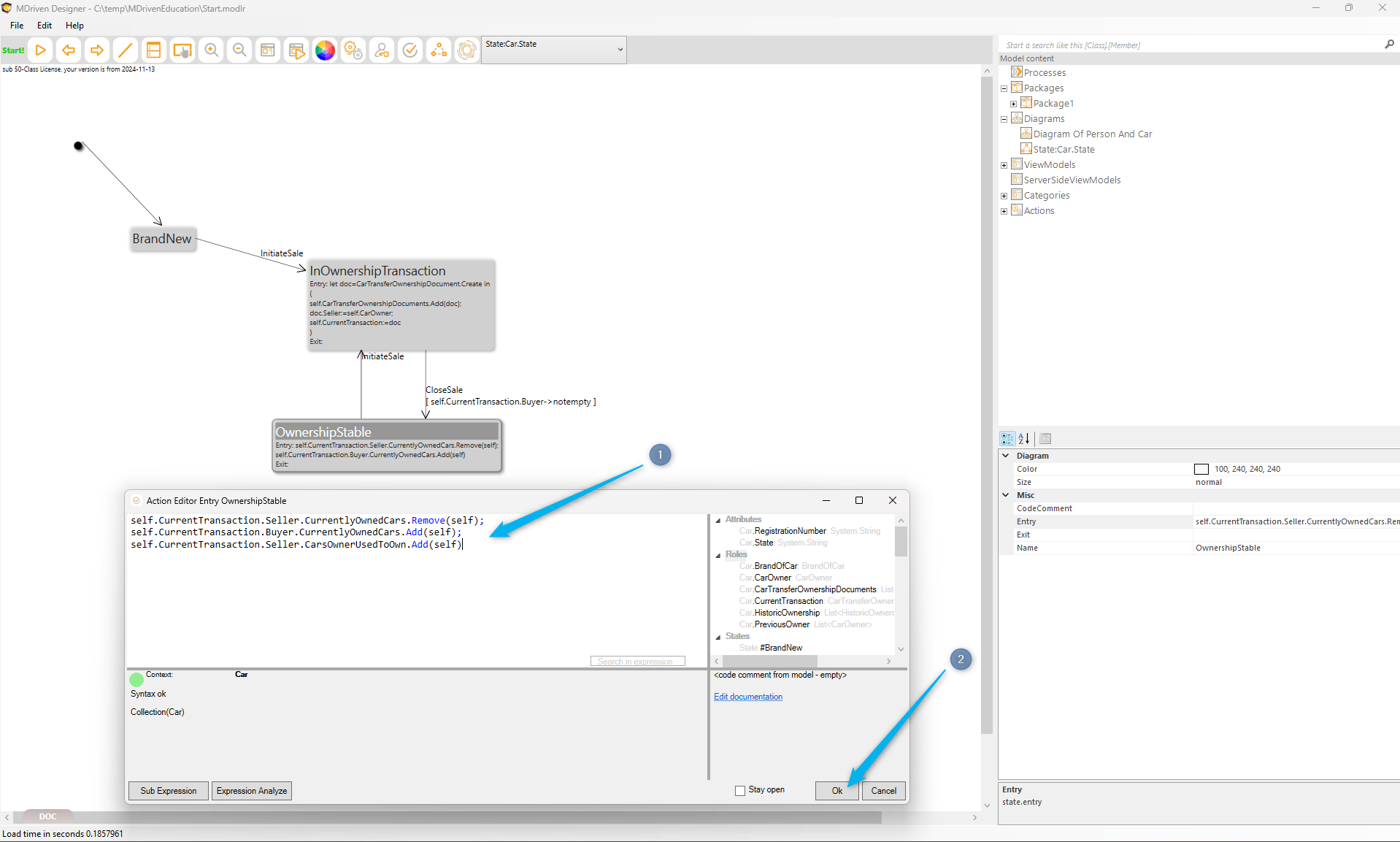
Task: Open the Help menu
Action: [x=74, y=26]
